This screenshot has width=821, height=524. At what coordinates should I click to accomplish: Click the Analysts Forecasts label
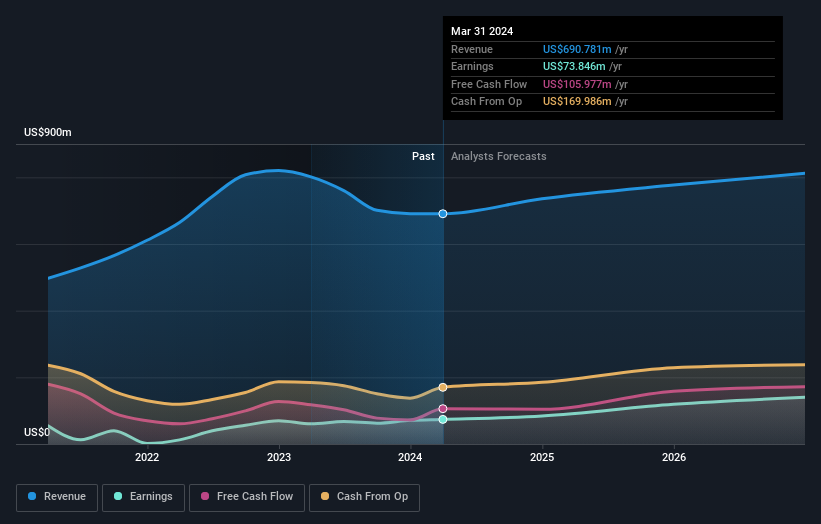[498, 157]
